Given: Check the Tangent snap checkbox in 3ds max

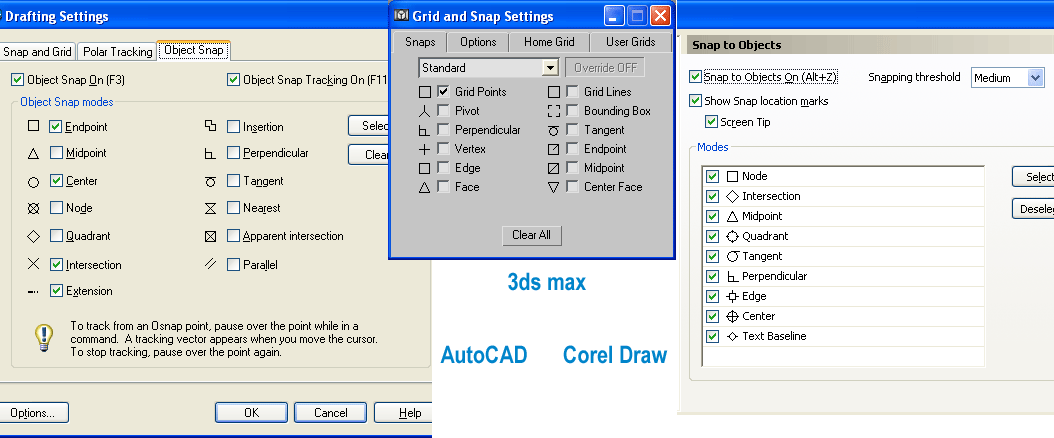Looking at the screenshot, I should tap(573, 130).
